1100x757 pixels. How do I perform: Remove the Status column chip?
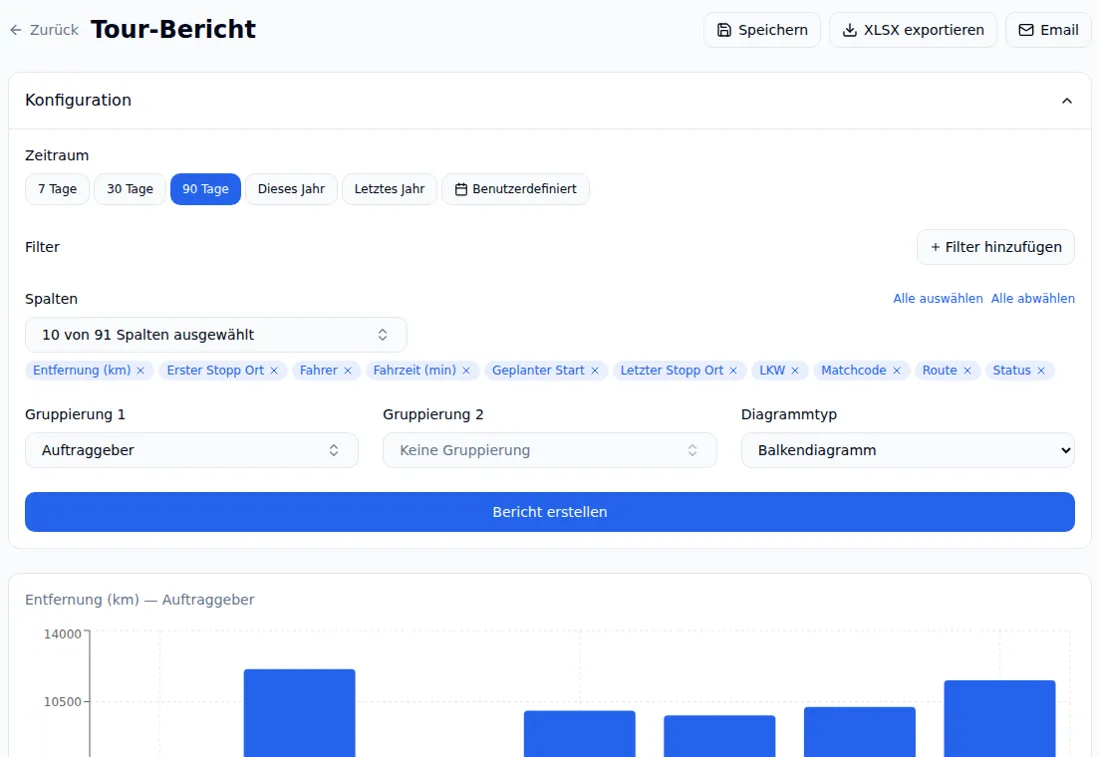(x=1040, y=370)
